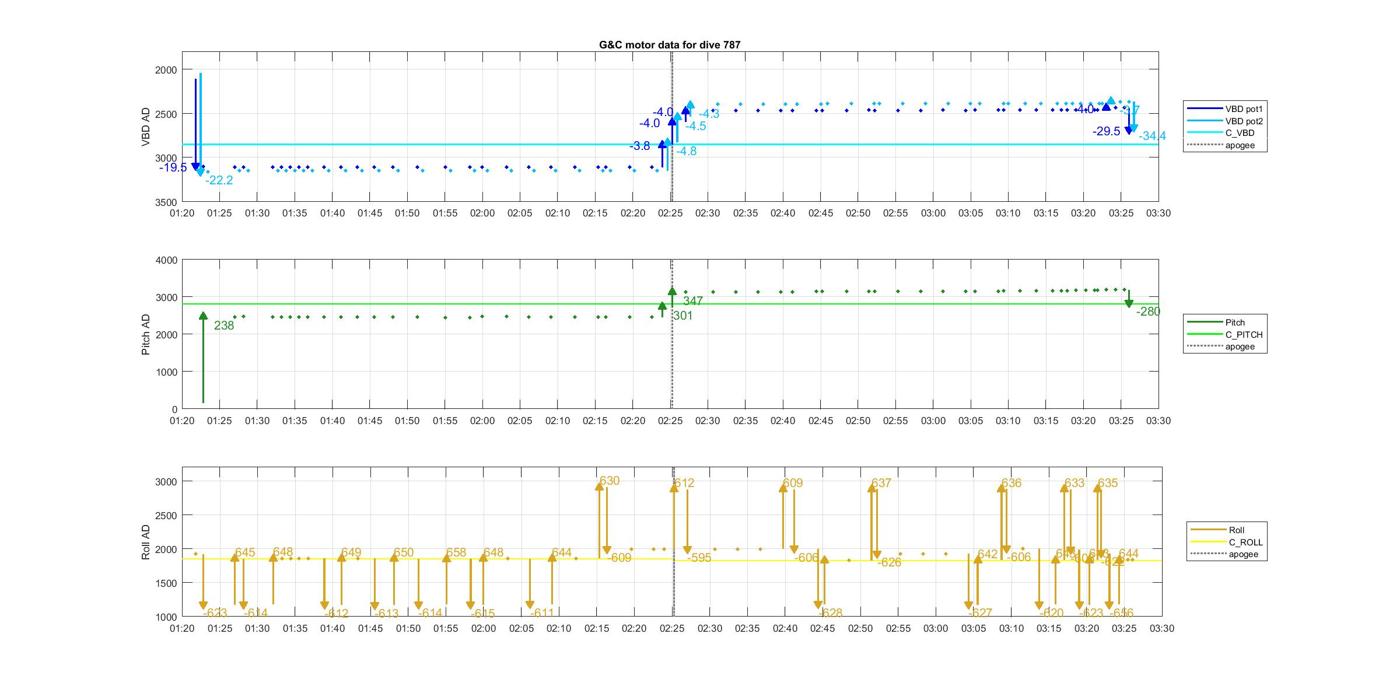The height and width of the screenshot is (693, 1400).
Task: Click the '633' roll data label
Action: click(x=1075, y=483)
